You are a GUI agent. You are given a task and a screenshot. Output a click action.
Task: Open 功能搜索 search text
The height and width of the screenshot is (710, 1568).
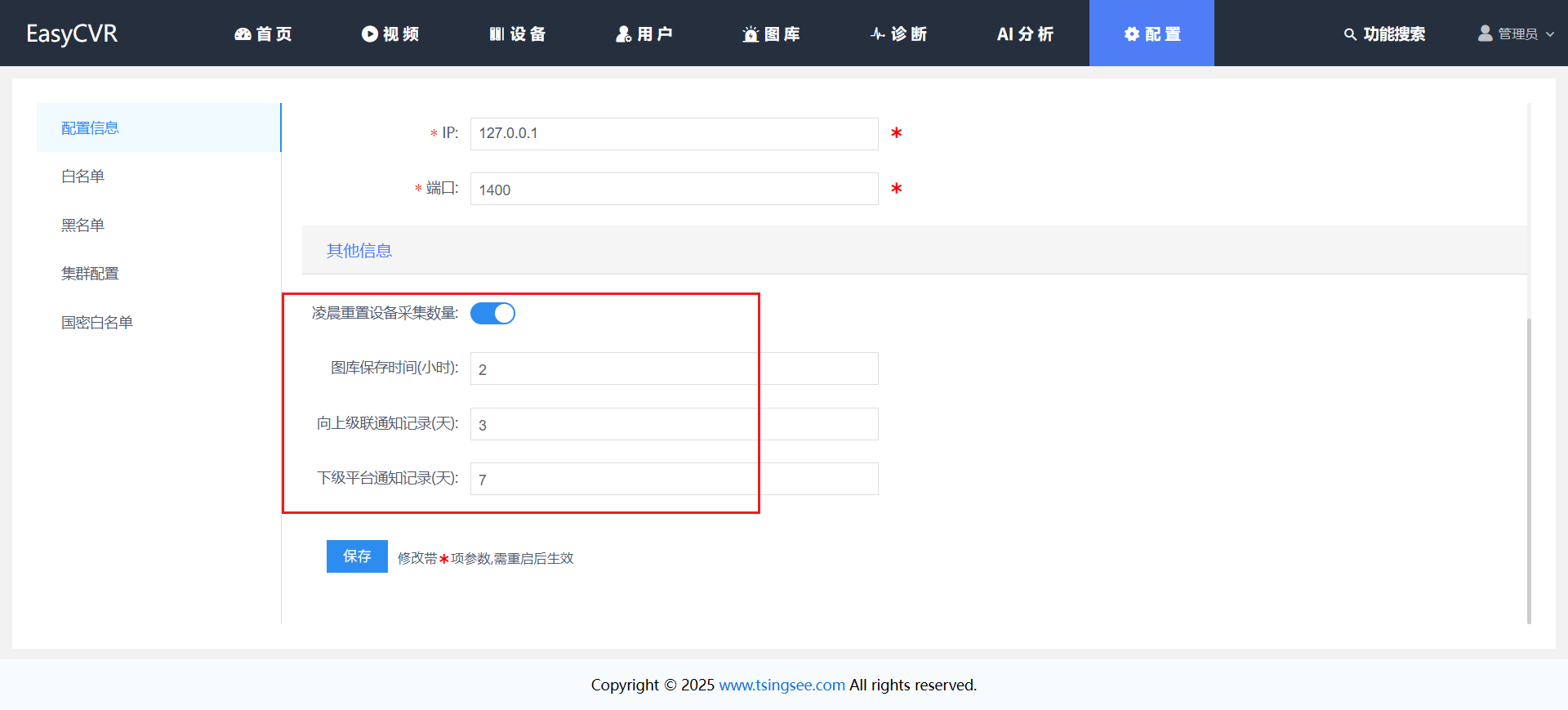(x=1394, y=33)
